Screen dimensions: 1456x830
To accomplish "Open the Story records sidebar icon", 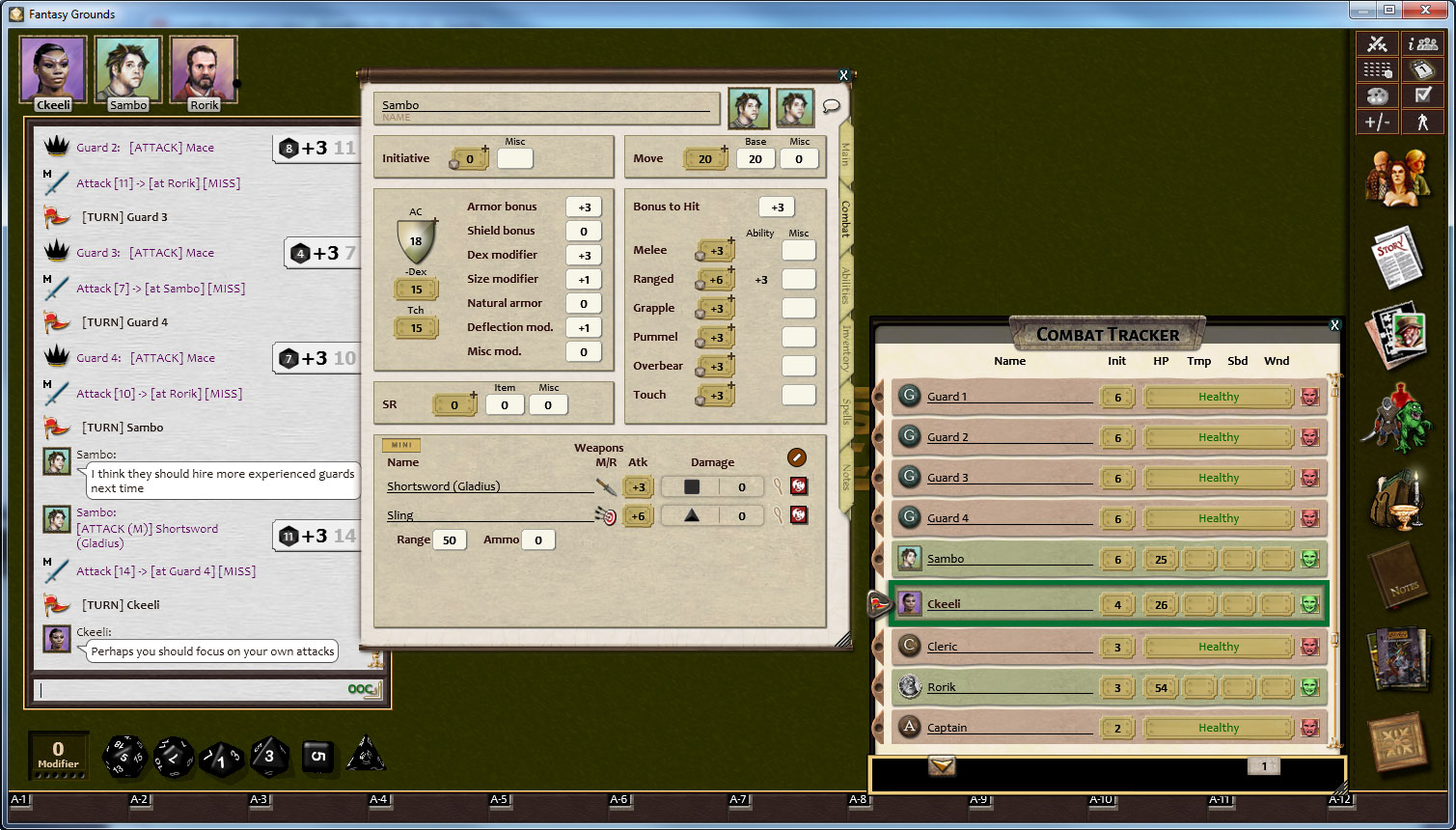I will tap(1396, 256).
